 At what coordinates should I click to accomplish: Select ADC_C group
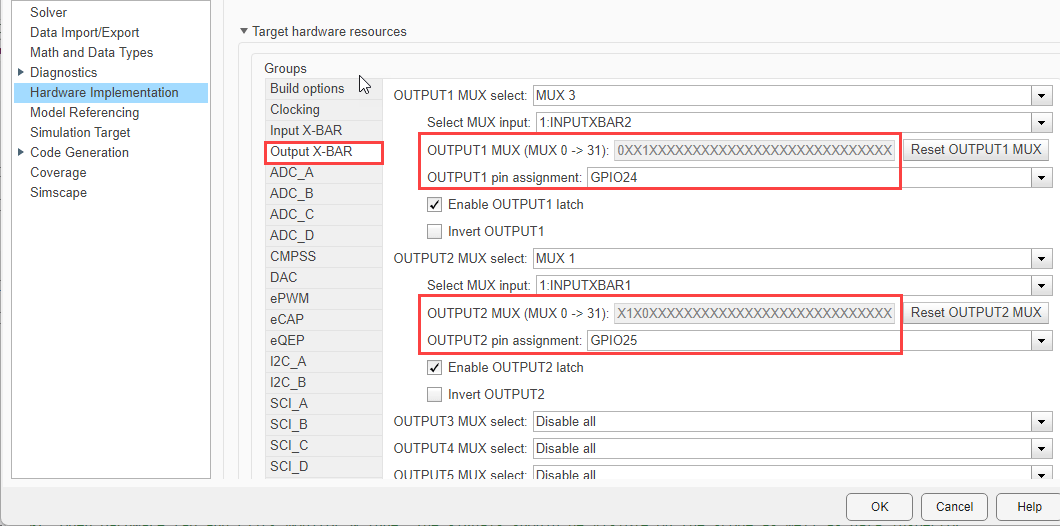click(324, 215)
